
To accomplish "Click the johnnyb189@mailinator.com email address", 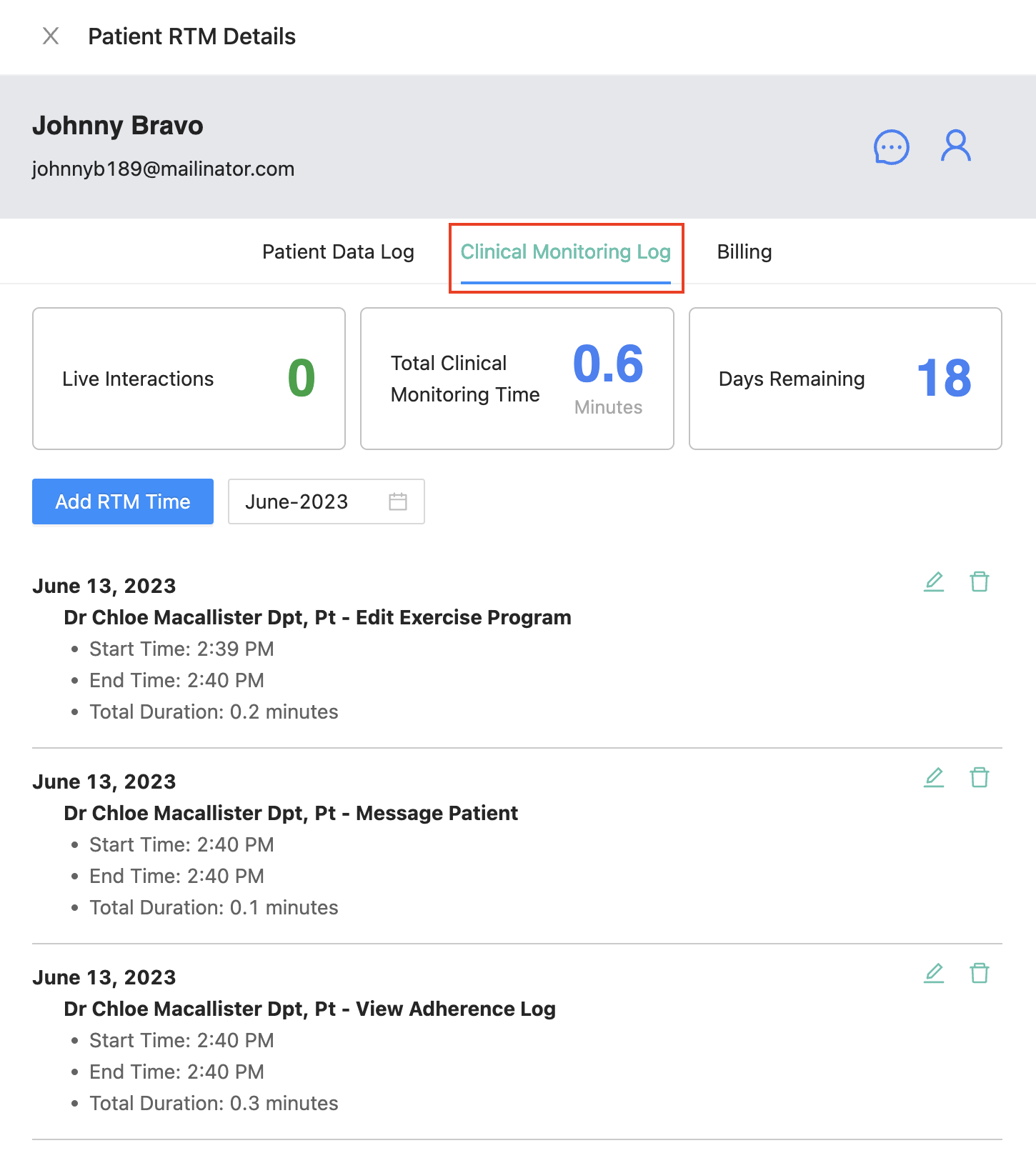I will [163, 169].
